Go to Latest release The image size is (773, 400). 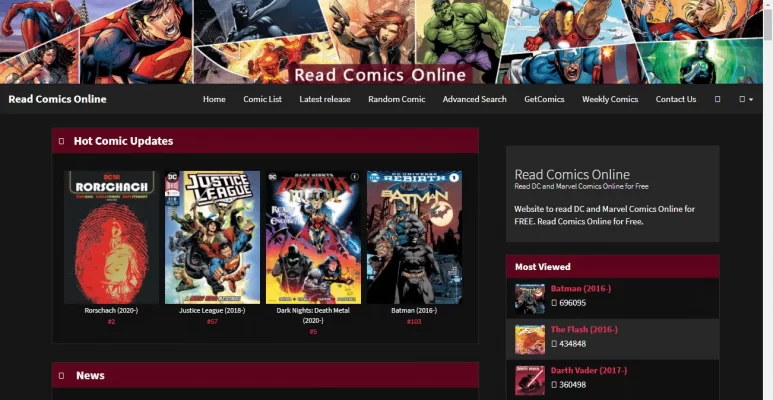[325, 99]
